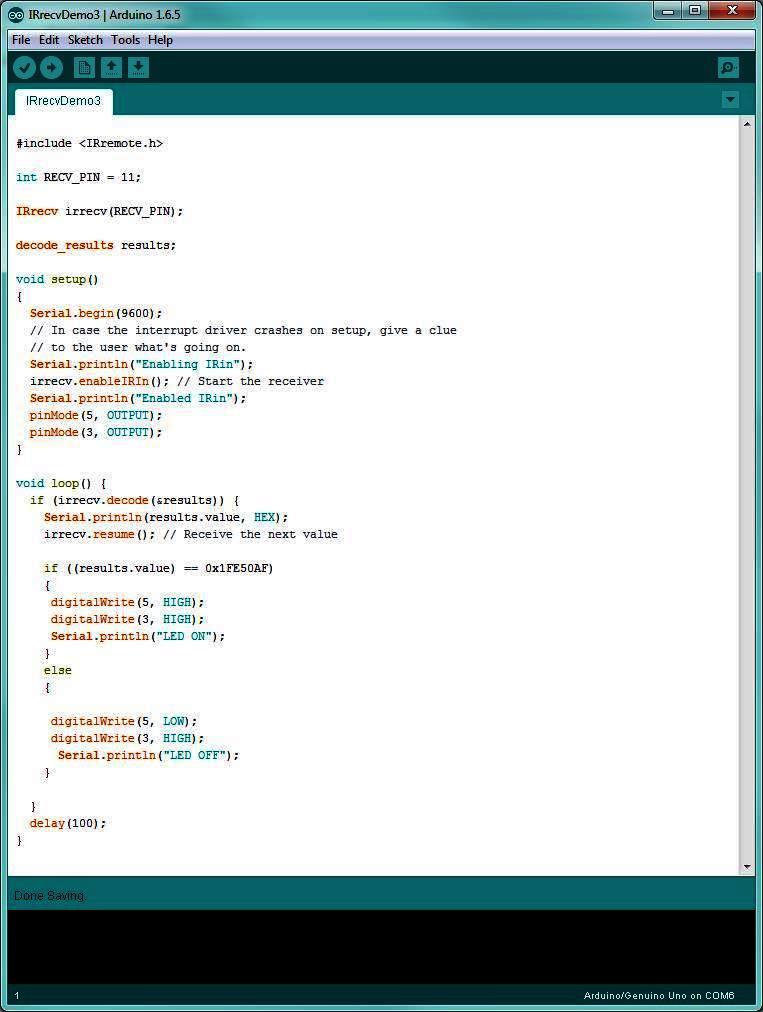The width and height of the screenshot is (763, 1012).
Task: Click the 'Serial.begin(9600);' line
Action: pos(96,313)
